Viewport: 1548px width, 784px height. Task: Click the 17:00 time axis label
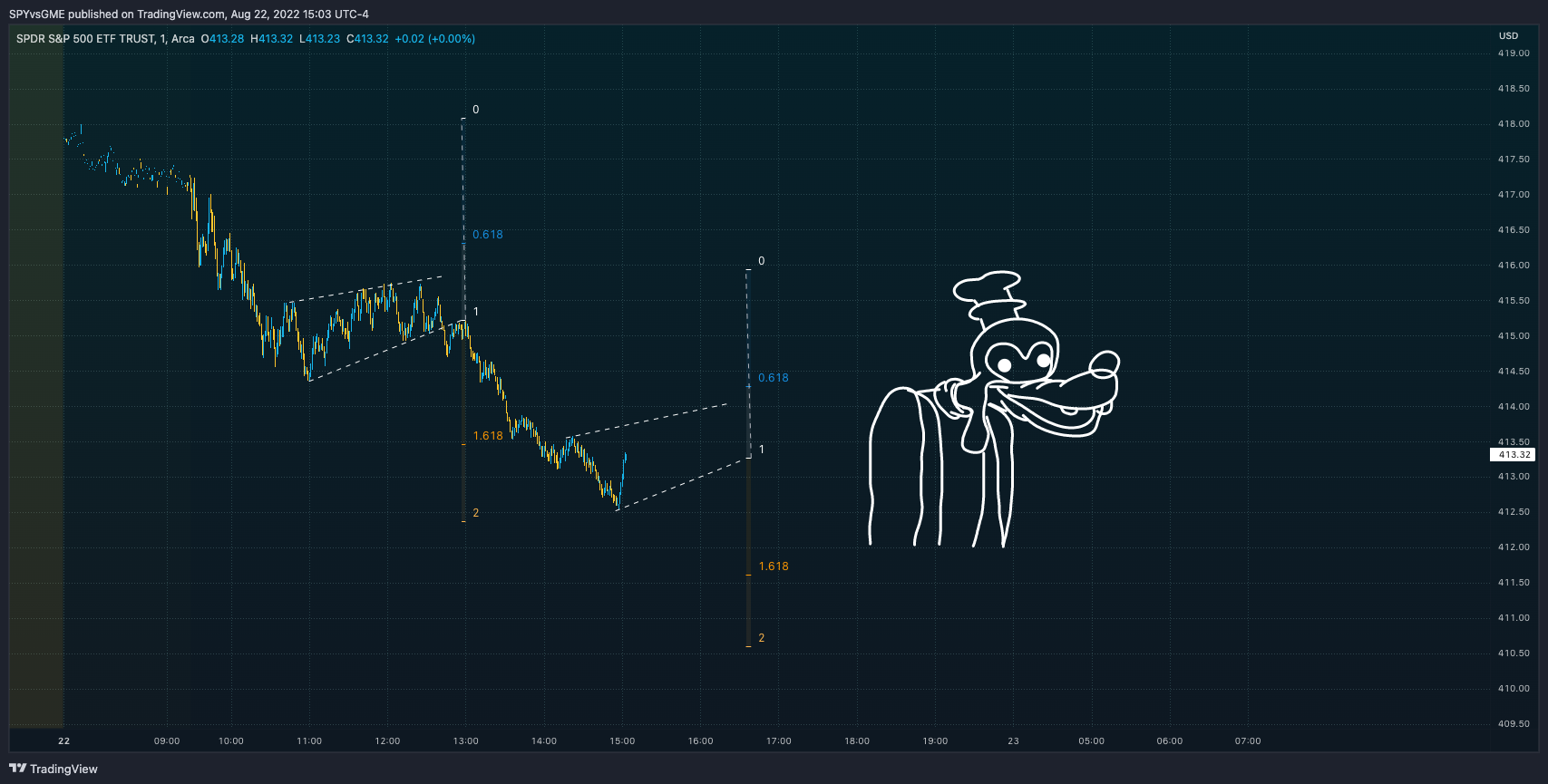point(779,741)
